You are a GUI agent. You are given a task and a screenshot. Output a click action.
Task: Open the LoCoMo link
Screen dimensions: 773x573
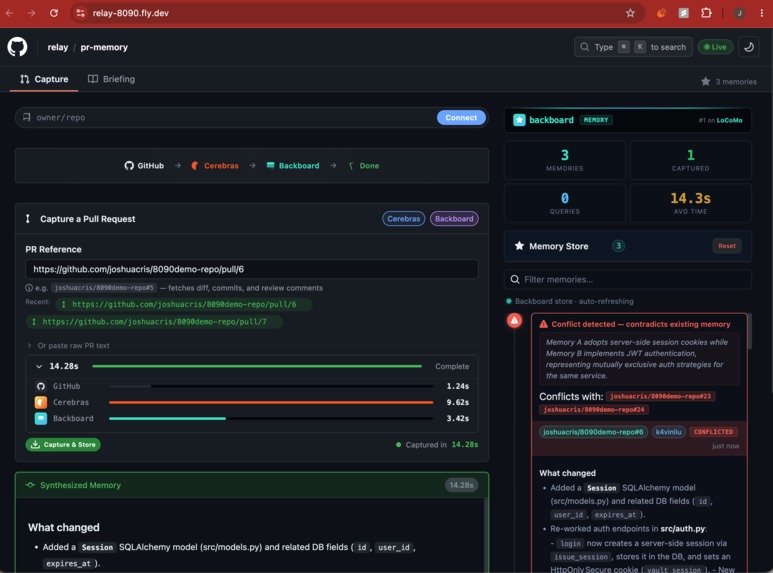729,120
